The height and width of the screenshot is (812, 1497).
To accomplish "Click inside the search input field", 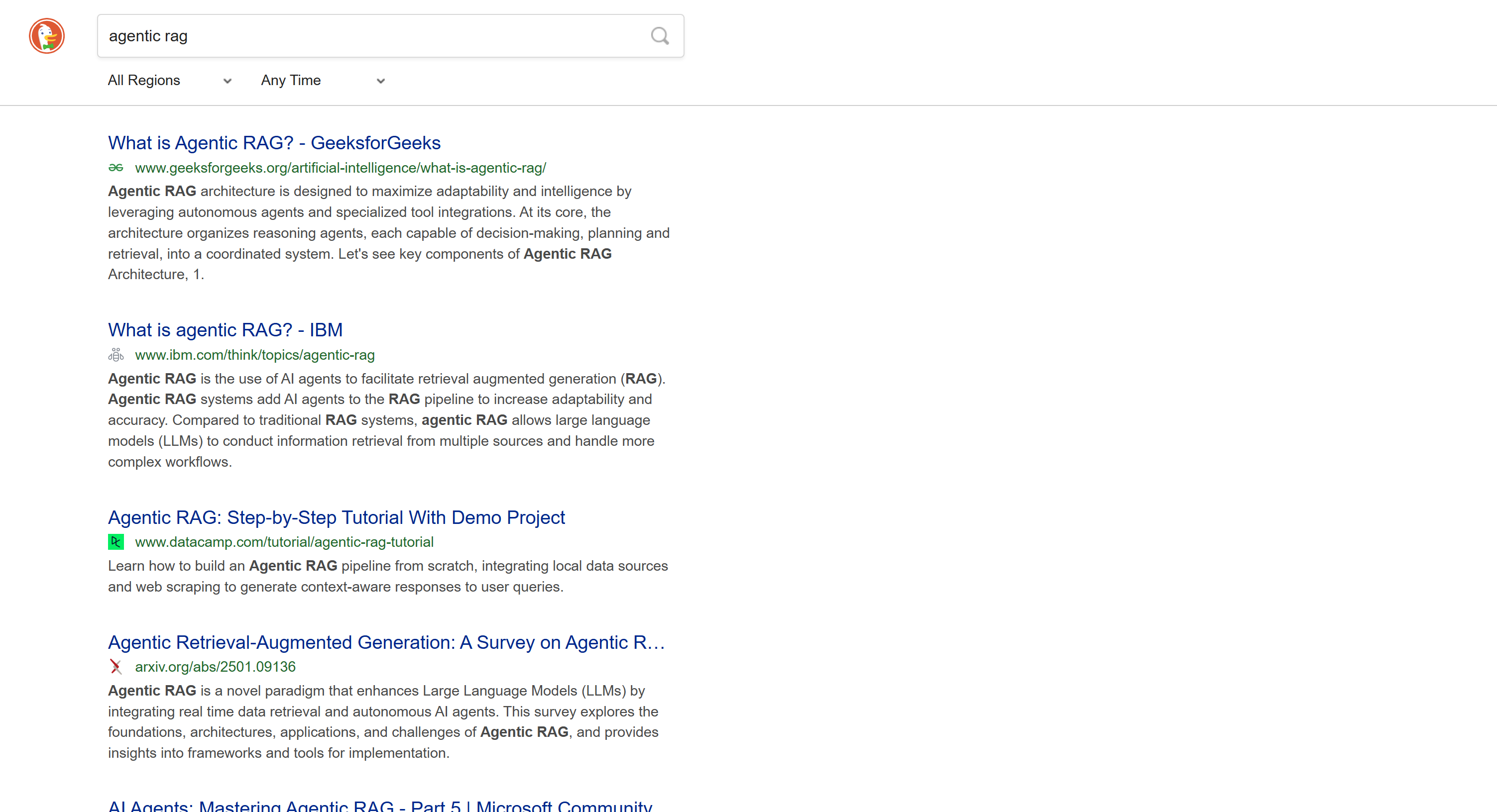I will coord(389,35).
